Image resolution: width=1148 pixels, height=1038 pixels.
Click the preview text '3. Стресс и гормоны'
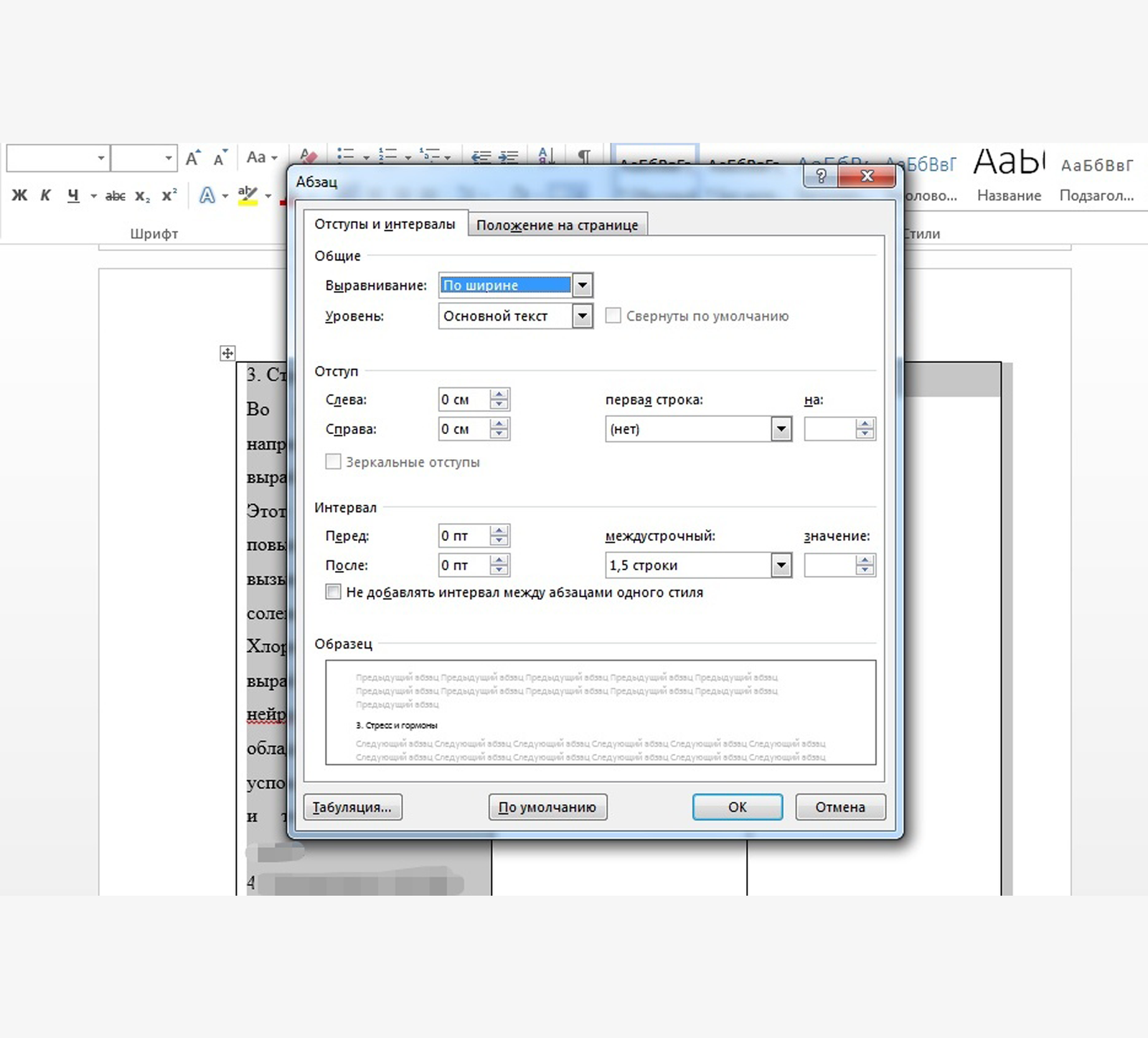pyautogui.click(x=397, y=725)
